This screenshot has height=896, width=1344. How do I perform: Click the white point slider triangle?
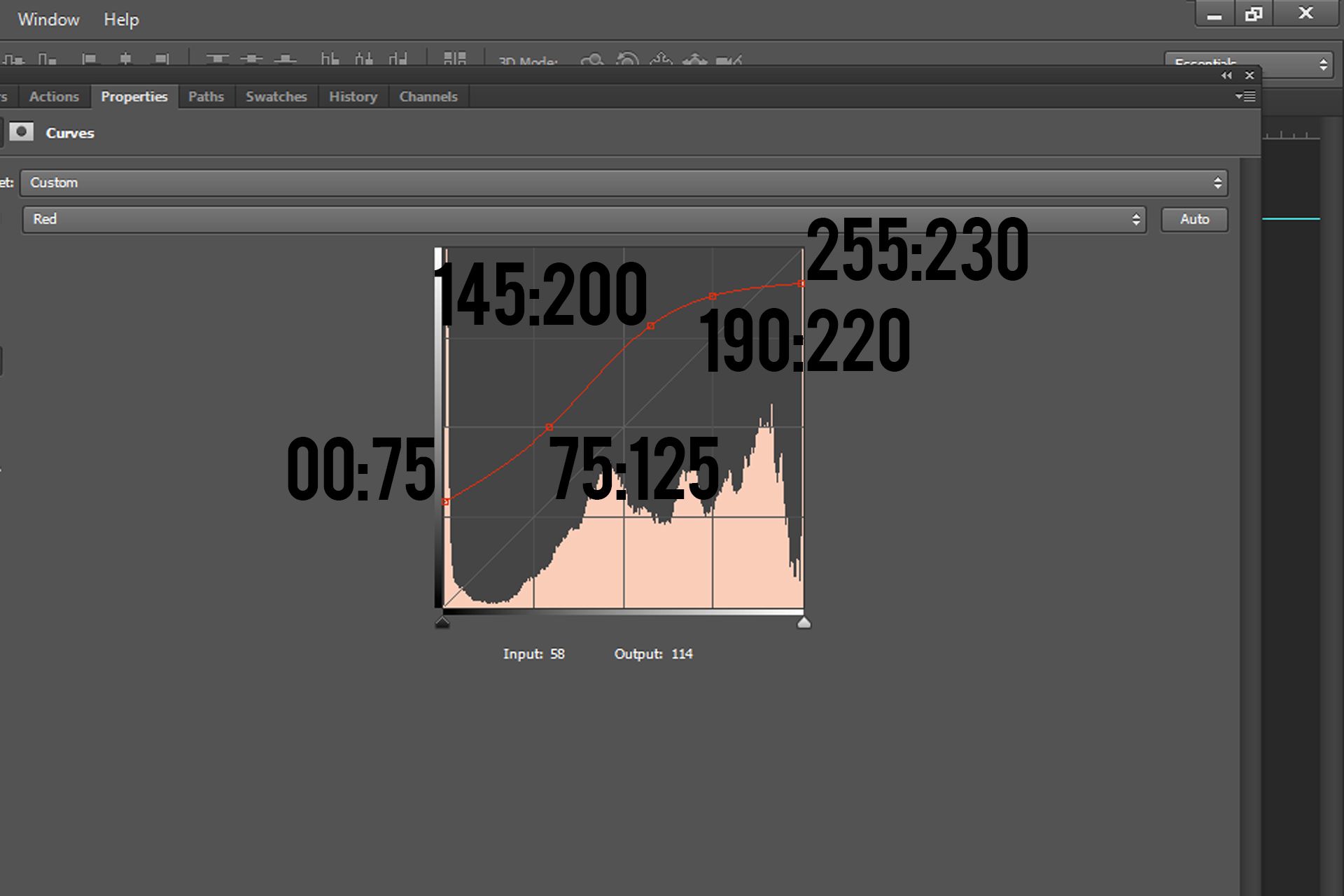click(804, 622)
